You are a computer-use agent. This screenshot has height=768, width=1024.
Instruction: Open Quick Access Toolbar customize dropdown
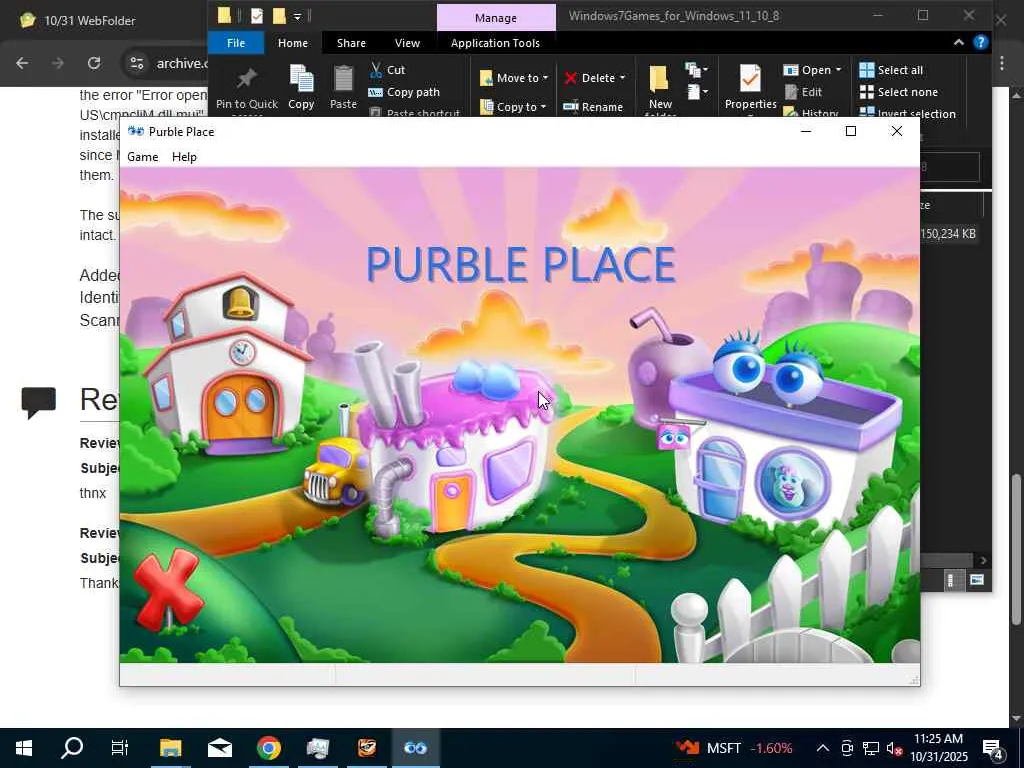coord(297,16)
